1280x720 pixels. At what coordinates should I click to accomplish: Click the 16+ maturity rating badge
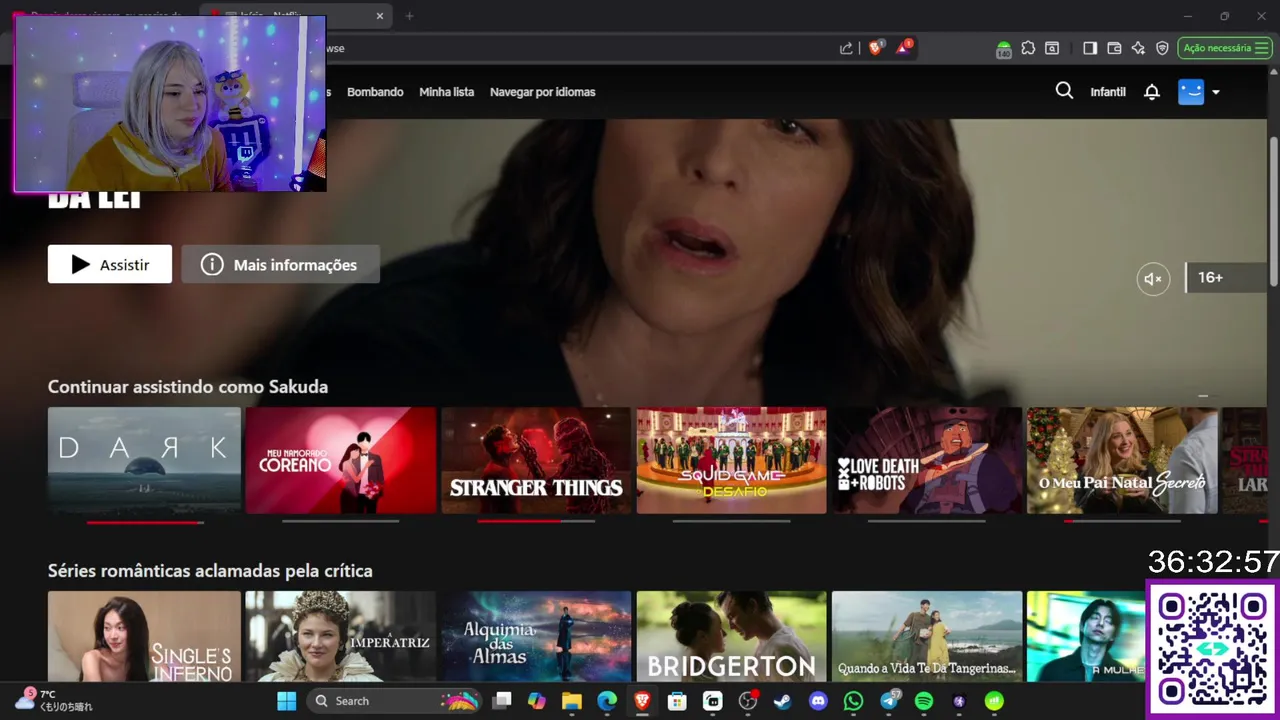(x=1225, y=278)
